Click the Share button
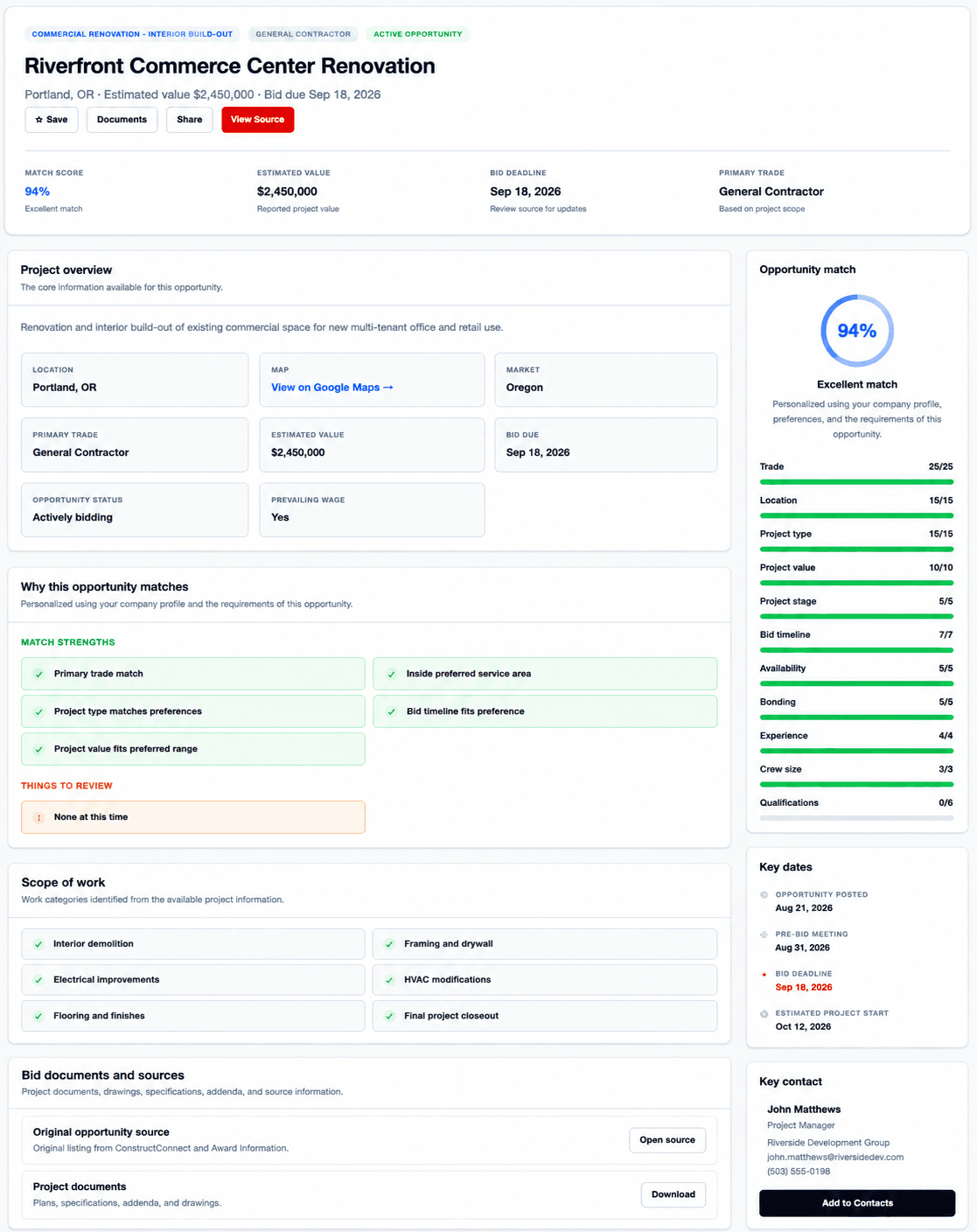Image resolution: width=977 pixels, height=1232 pixels. (x=190, y=120)
